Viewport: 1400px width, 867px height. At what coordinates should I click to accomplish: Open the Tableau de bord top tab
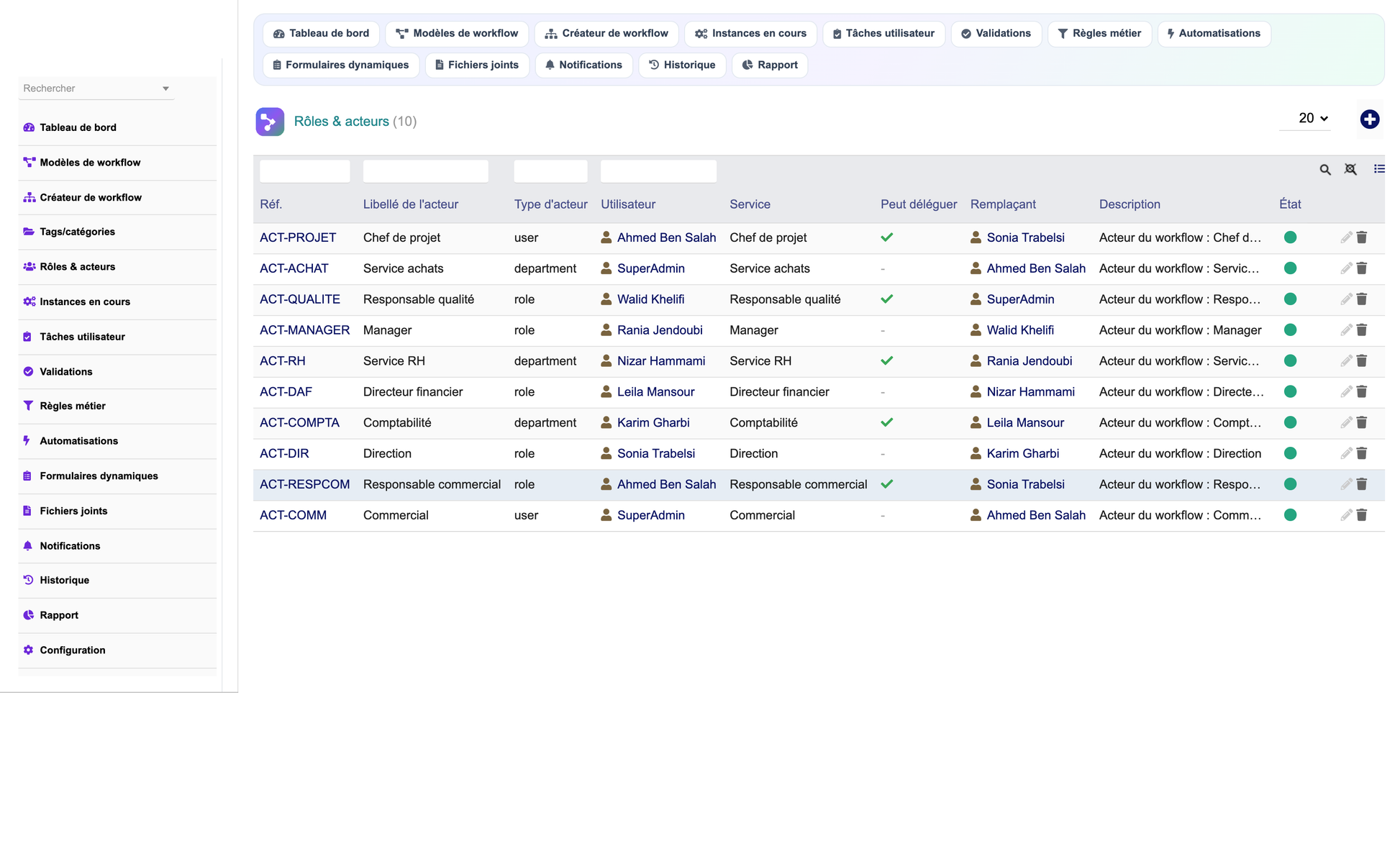point(321,34)
